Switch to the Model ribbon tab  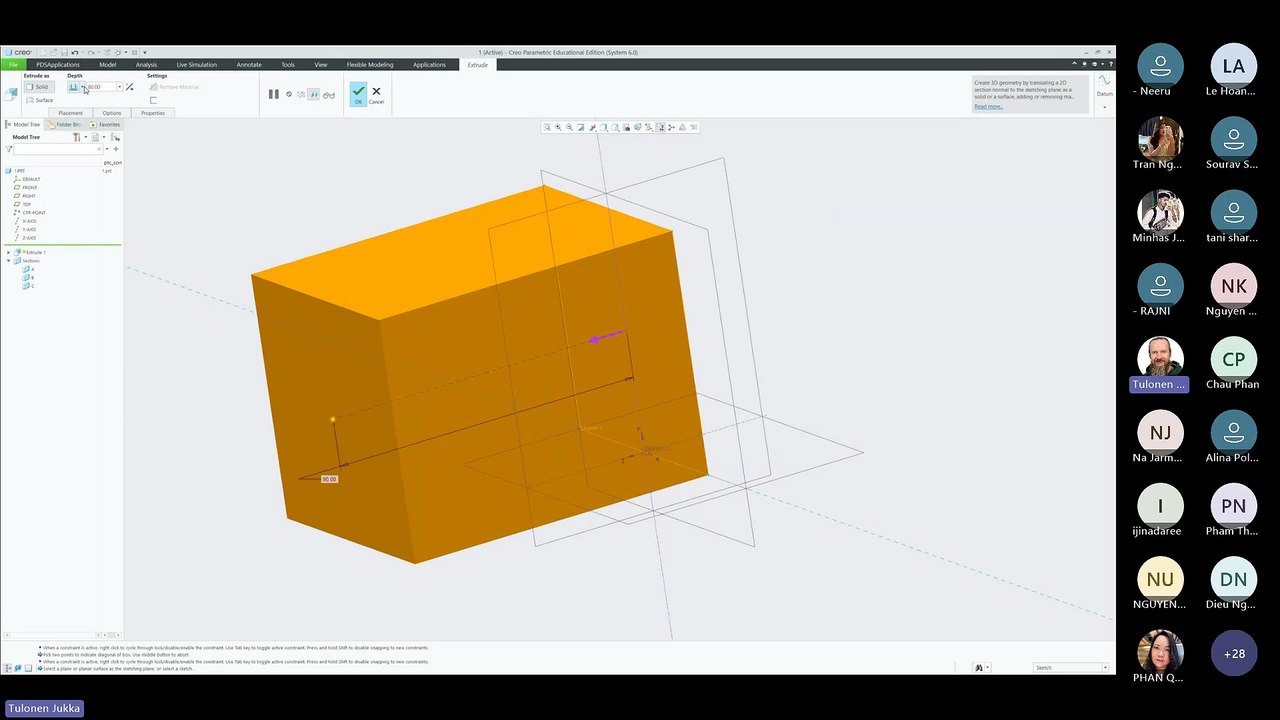point(107,65)
